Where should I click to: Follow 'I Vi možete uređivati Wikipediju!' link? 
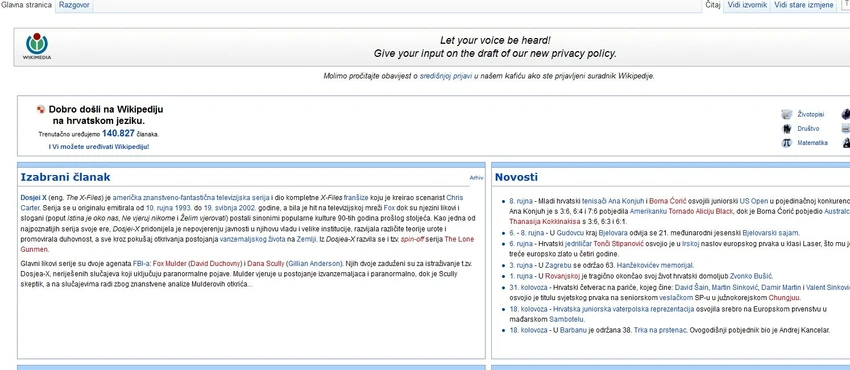[x=99, y=147]
